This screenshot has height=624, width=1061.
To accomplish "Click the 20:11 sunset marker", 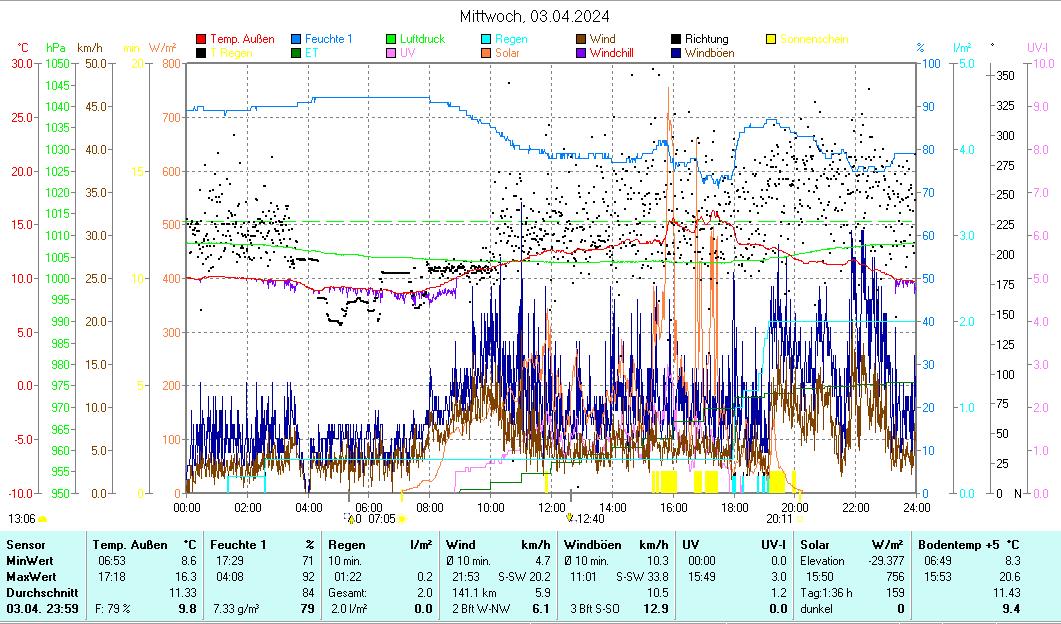I will [779, 519].
